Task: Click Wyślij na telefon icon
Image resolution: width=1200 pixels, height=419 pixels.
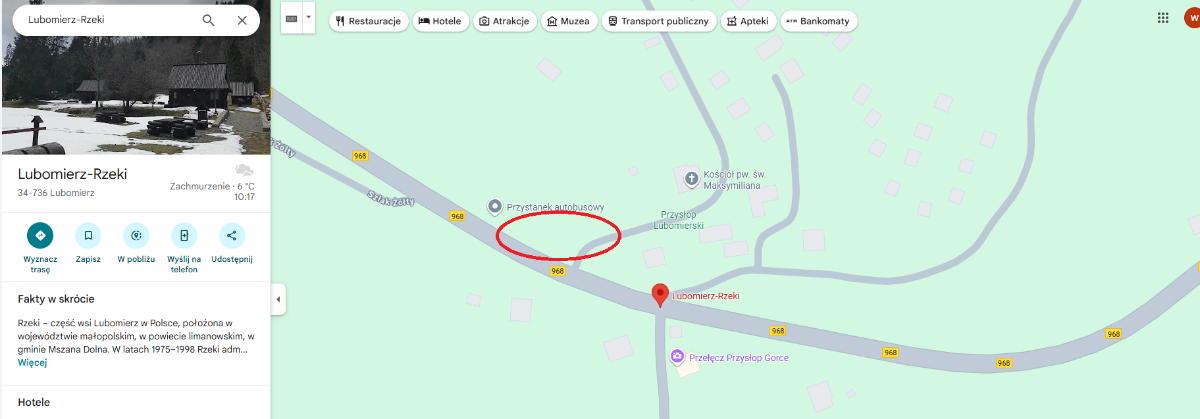Action: click(x=184, y=235)
